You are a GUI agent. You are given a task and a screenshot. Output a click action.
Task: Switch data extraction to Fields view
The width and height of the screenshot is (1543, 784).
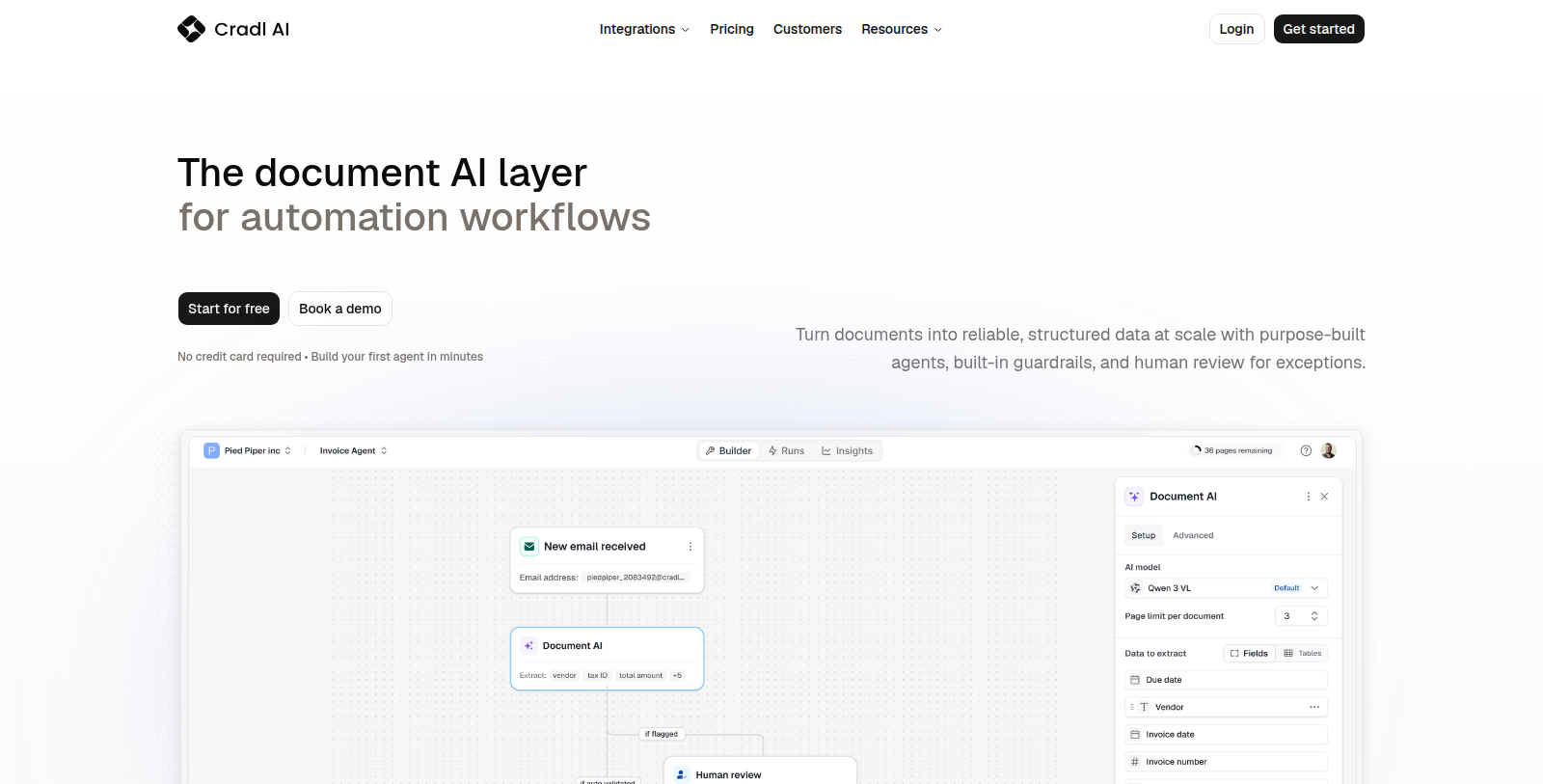coord(1249,653)
